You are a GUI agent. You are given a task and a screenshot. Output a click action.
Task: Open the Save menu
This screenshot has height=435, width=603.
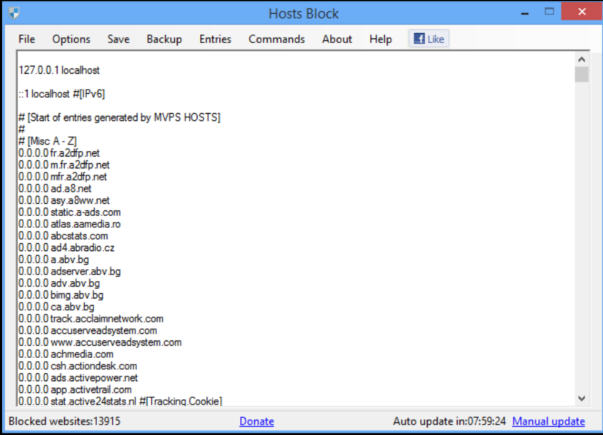pyautogui.click(x=118, y=39)
